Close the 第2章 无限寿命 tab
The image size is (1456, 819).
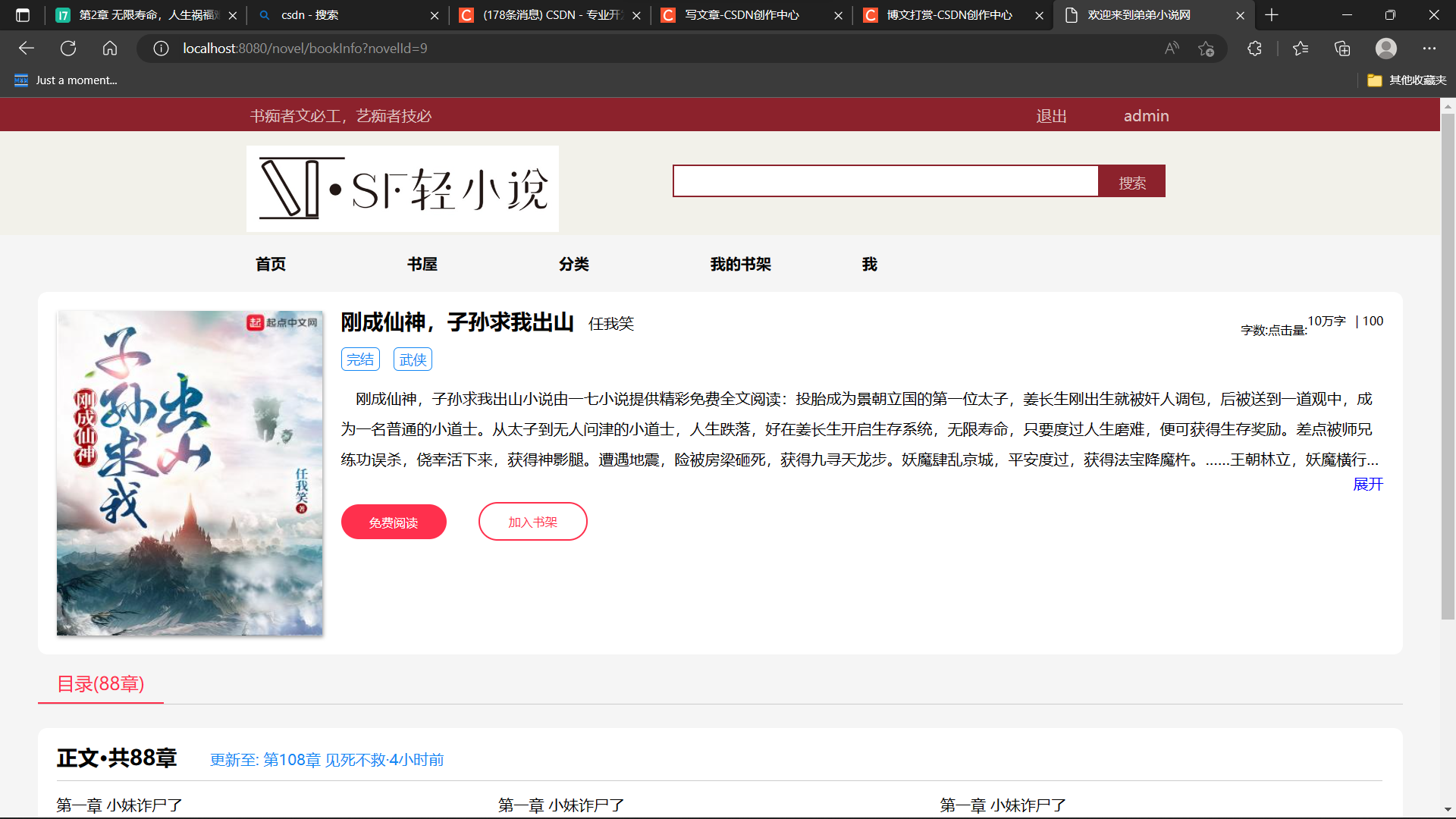[x=233, y=15]
